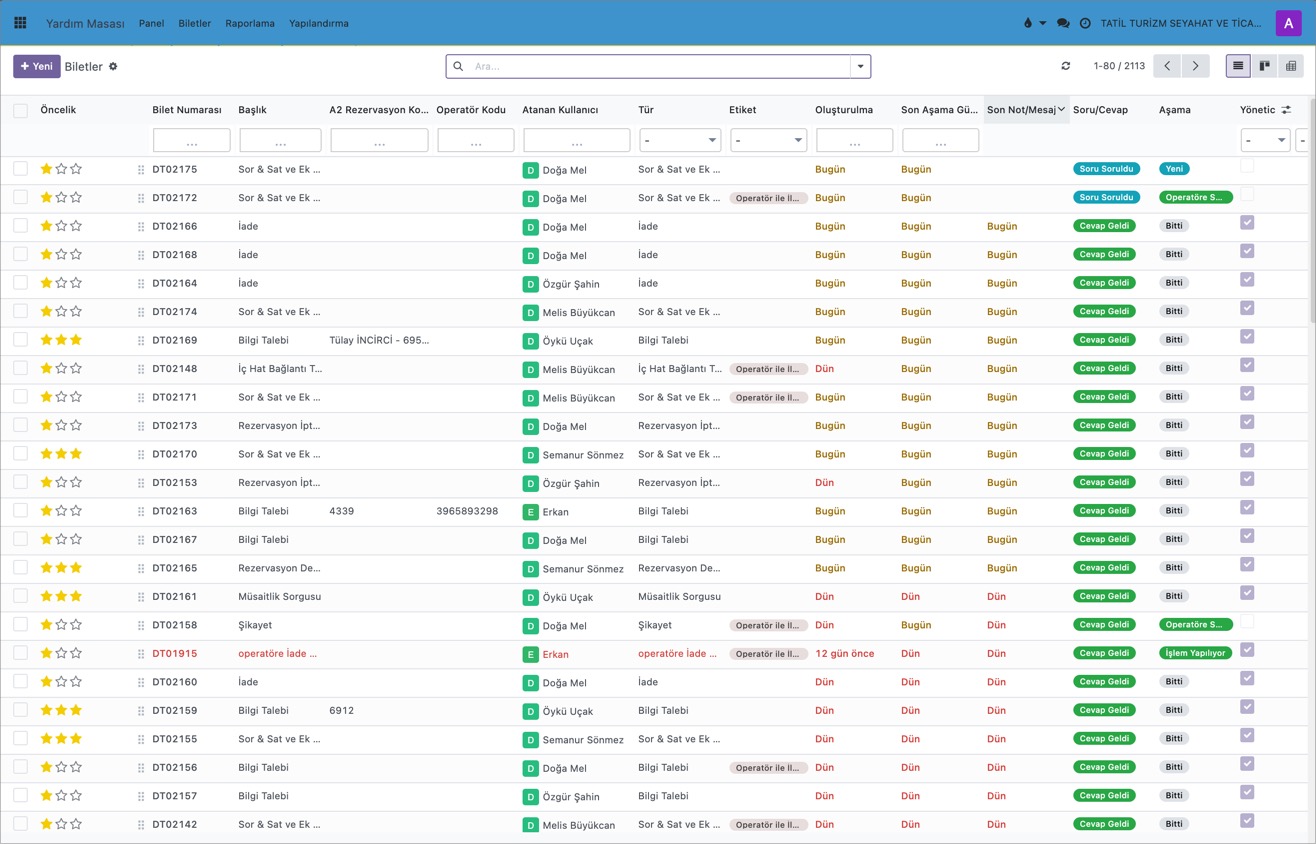Switch to kanban view
Screen dimensions: 1316x844
coord(1265,66)
